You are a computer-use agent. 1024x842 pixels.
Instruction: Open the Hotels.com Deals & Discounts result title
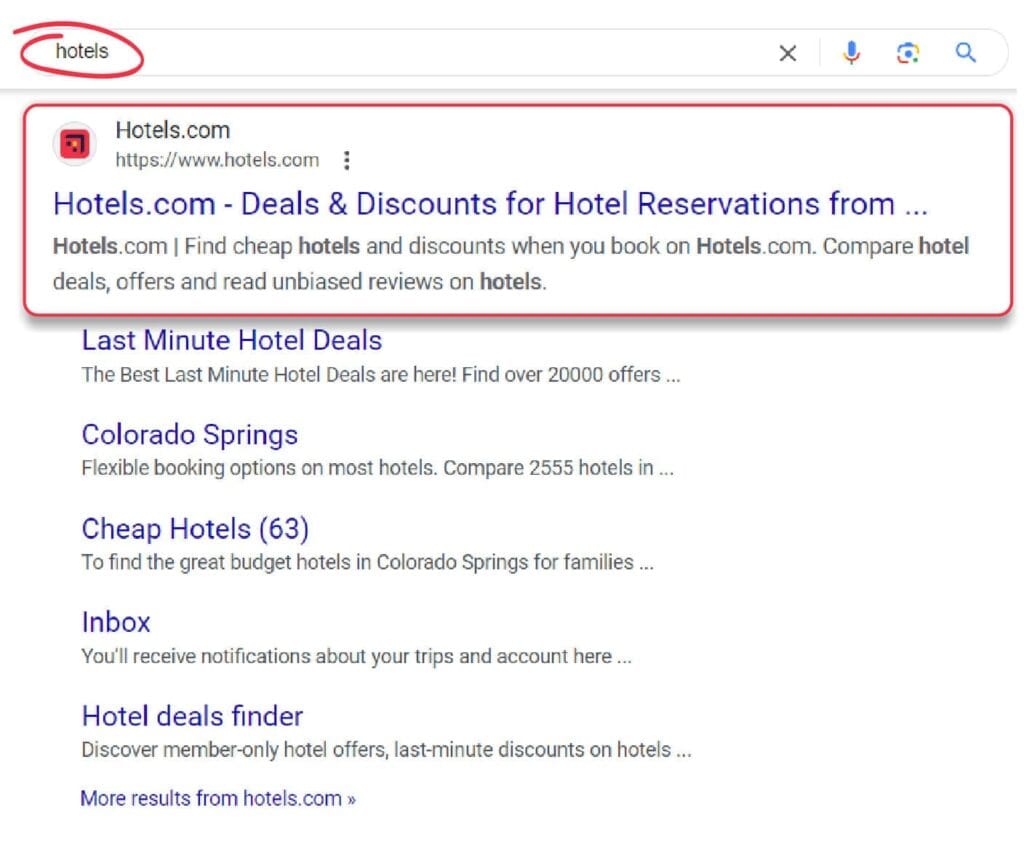[490, 204]
